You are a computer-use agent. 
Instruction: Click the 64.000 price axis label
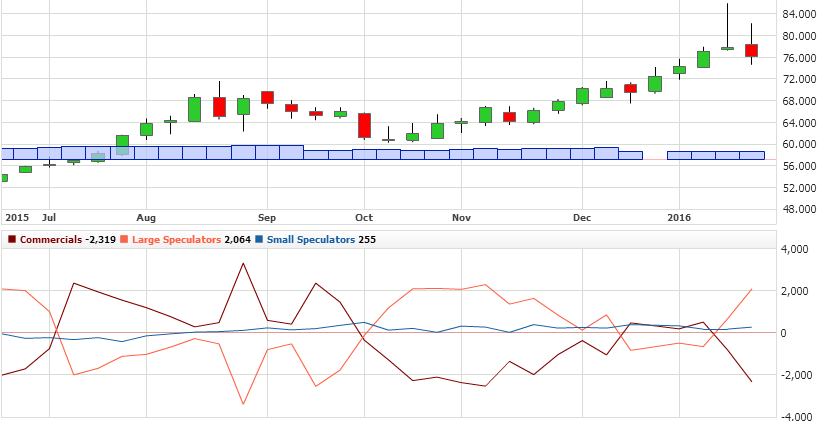coord(799,123)
